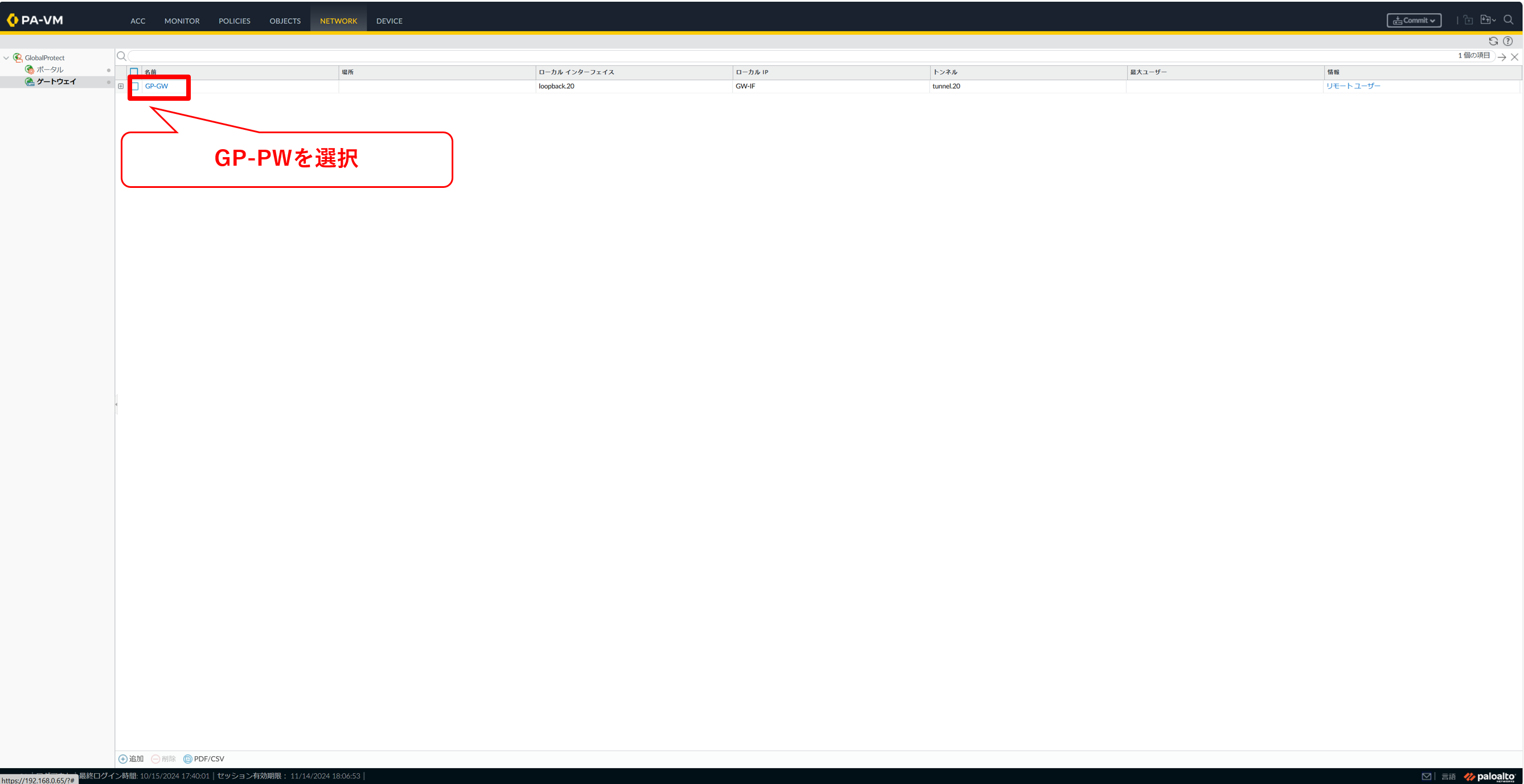Open the Commit dropdown
1524x784 pixels.
coord(1414,20)
